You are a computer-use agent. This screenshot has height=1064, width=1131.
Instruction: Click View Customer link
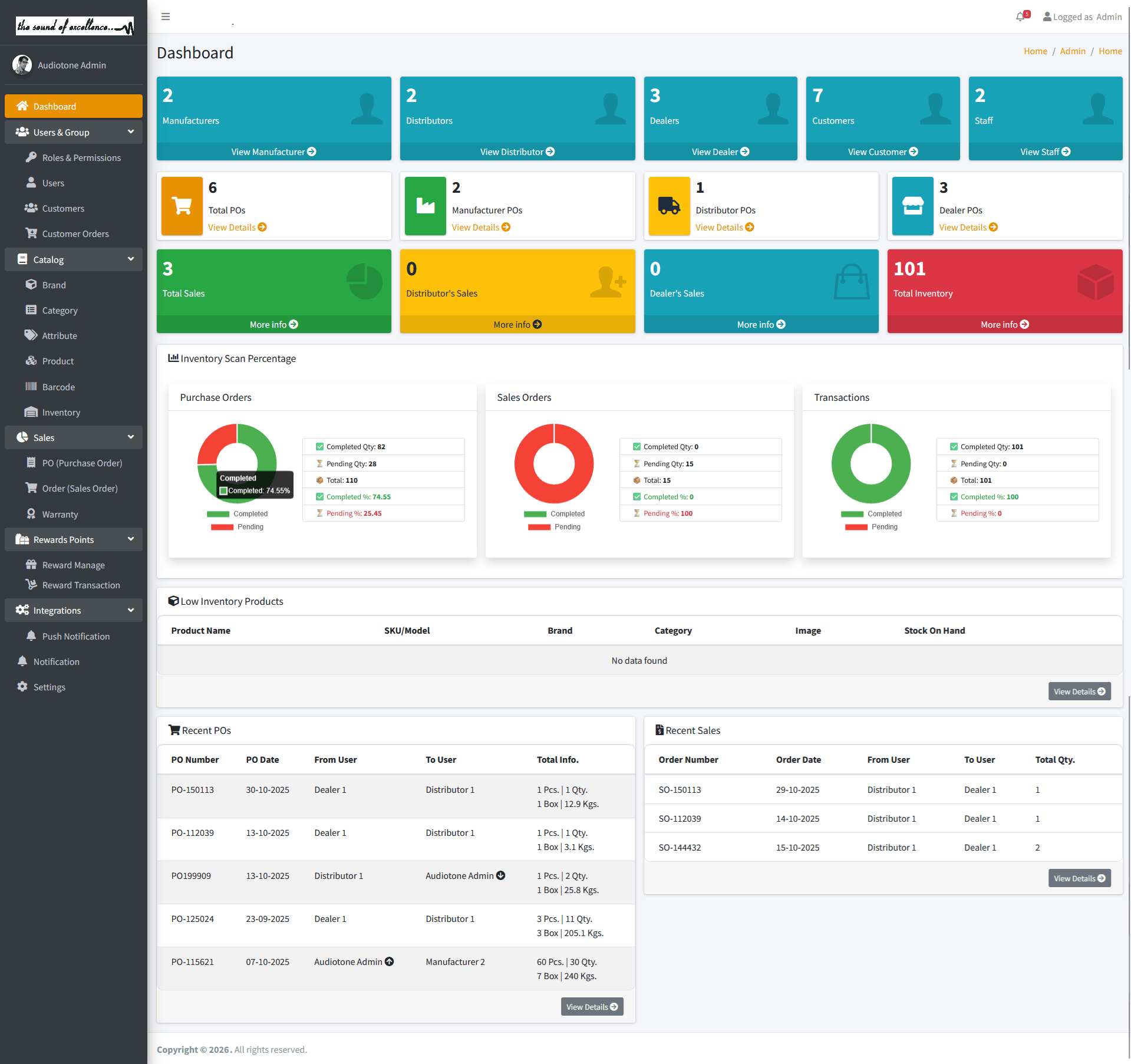(883, 151)
